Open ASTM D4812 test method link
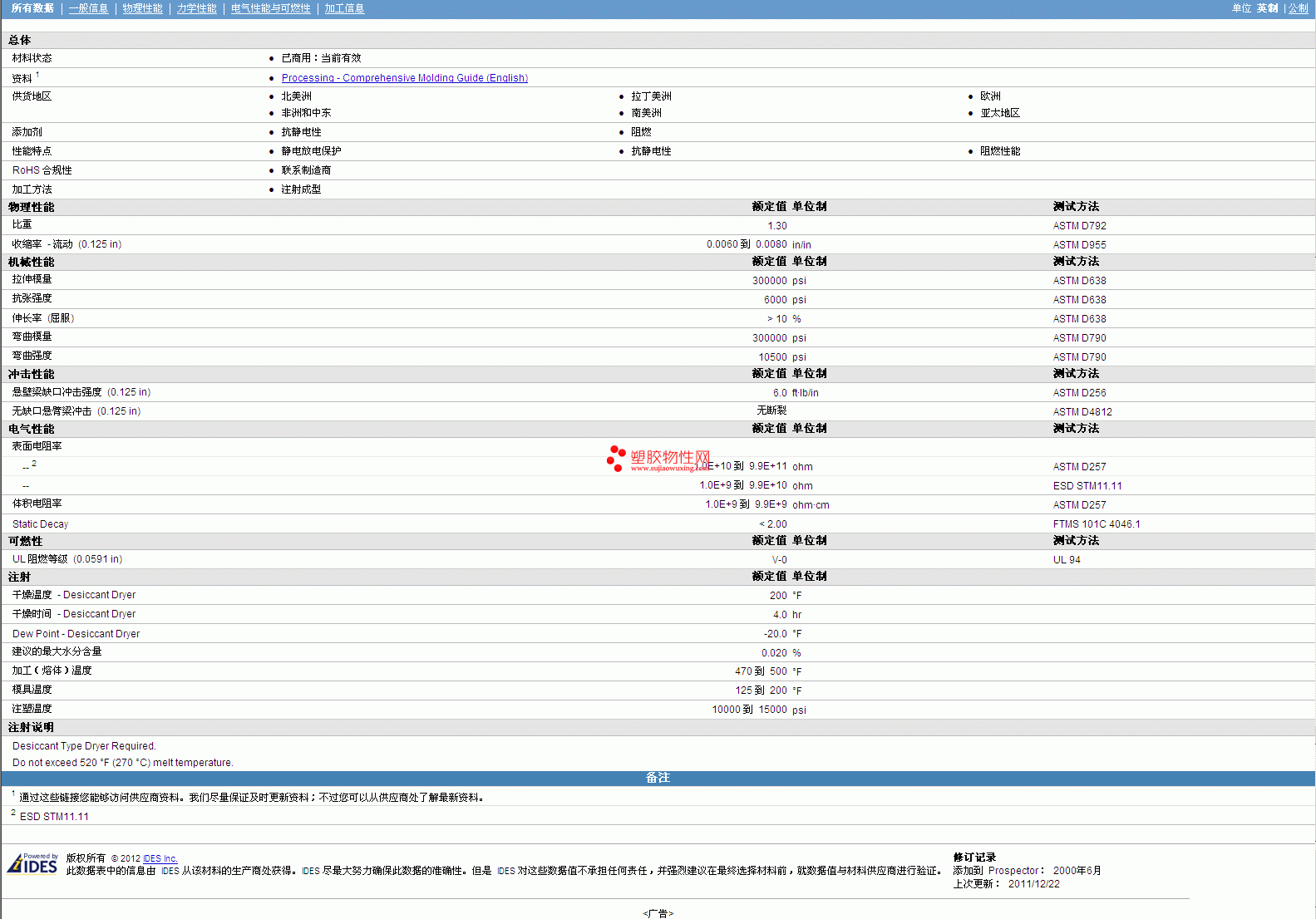Screen dimensions: 1316x919 click(1082, 412)
